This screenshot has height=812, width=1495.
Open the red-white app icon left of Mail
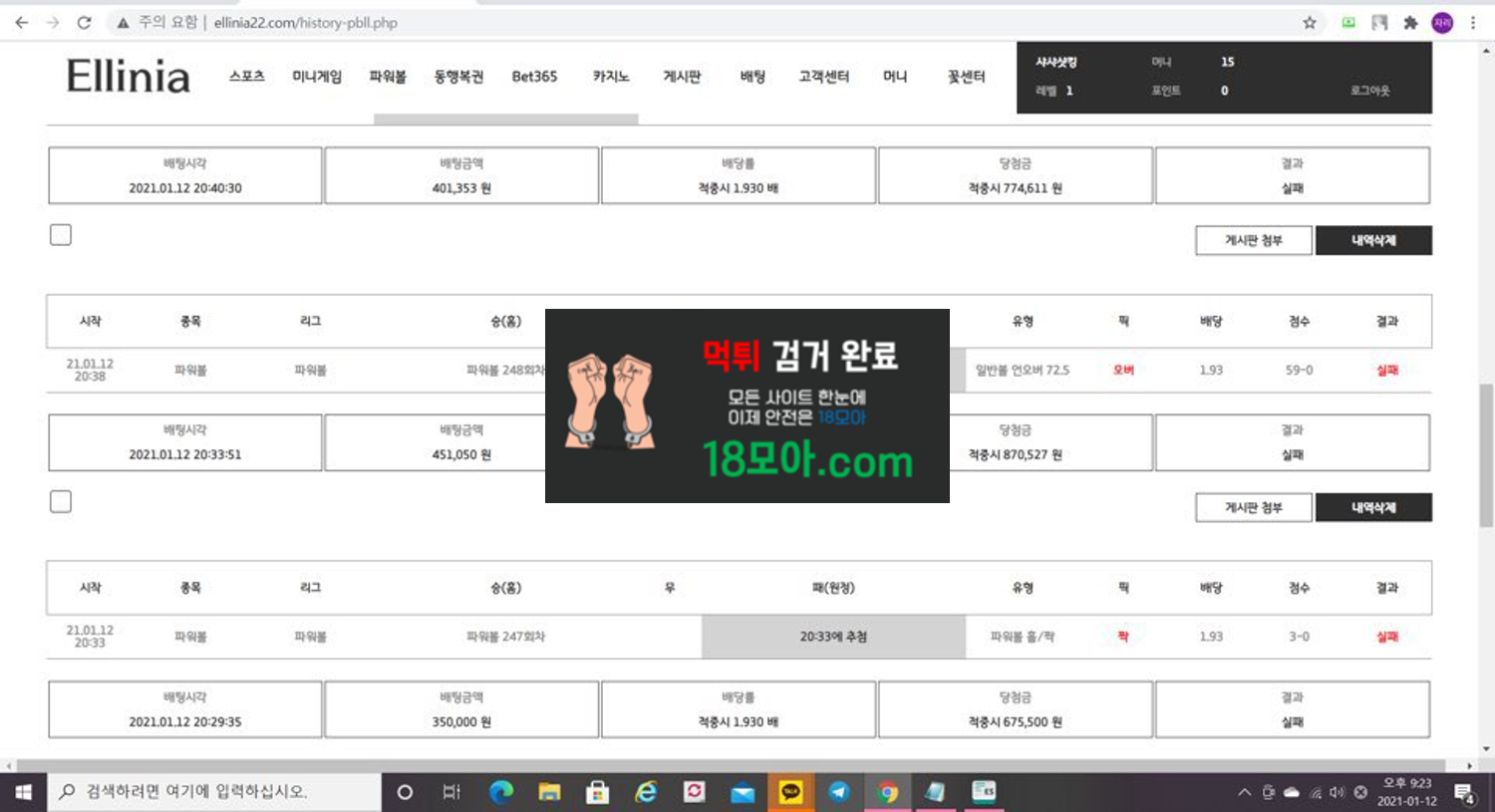pyautogui.click(x=694, y=792)
